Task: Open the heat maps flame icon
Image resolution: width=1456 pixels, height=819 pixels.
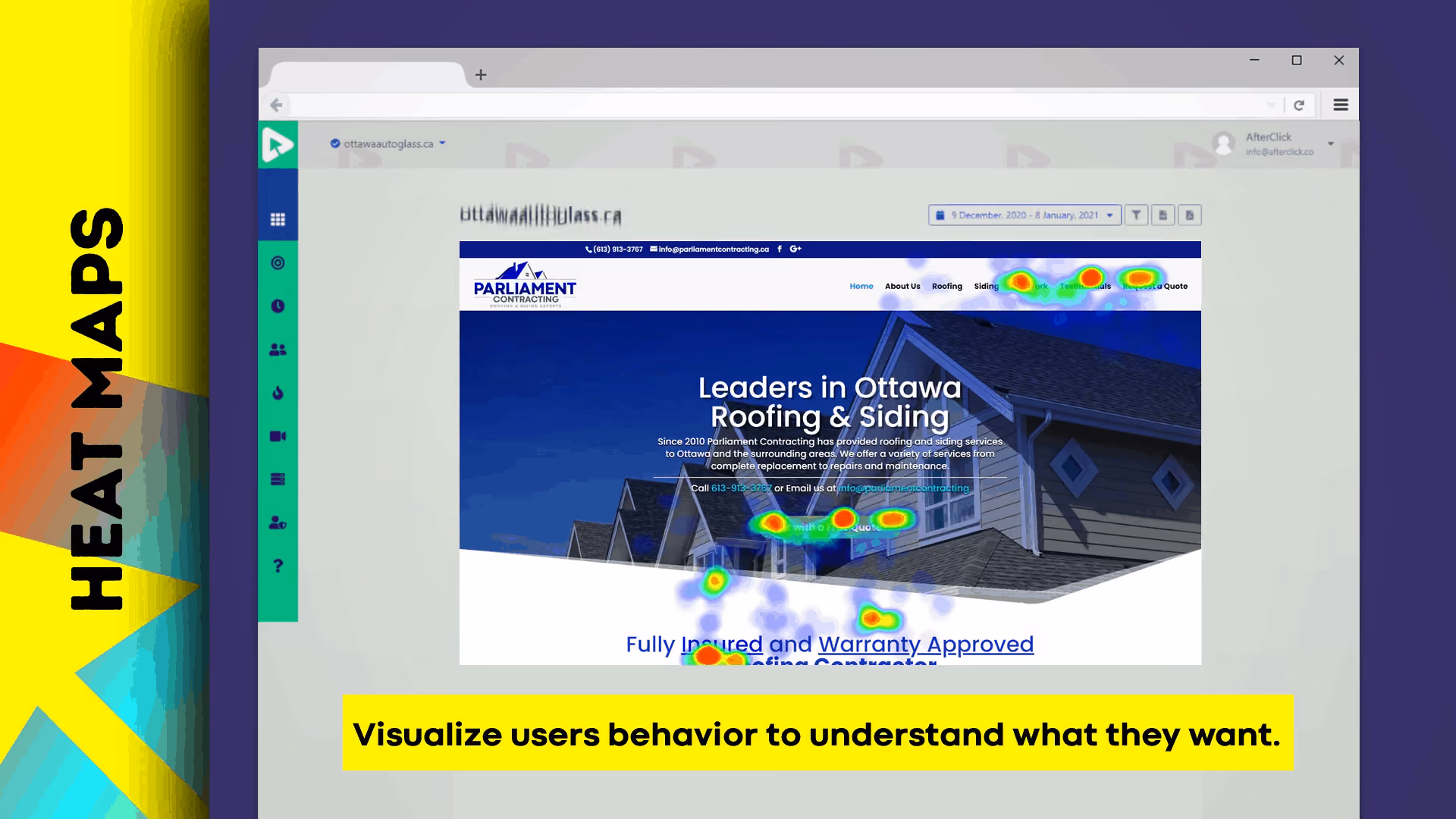Action: tap(278, 393)
